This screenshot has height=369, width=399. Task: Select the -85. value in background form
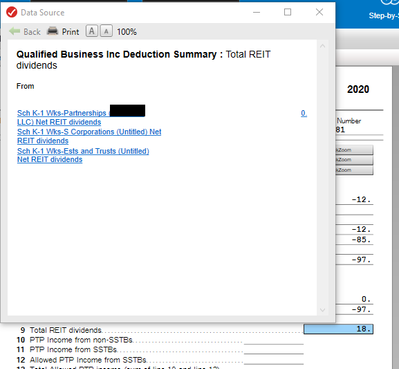361,240
